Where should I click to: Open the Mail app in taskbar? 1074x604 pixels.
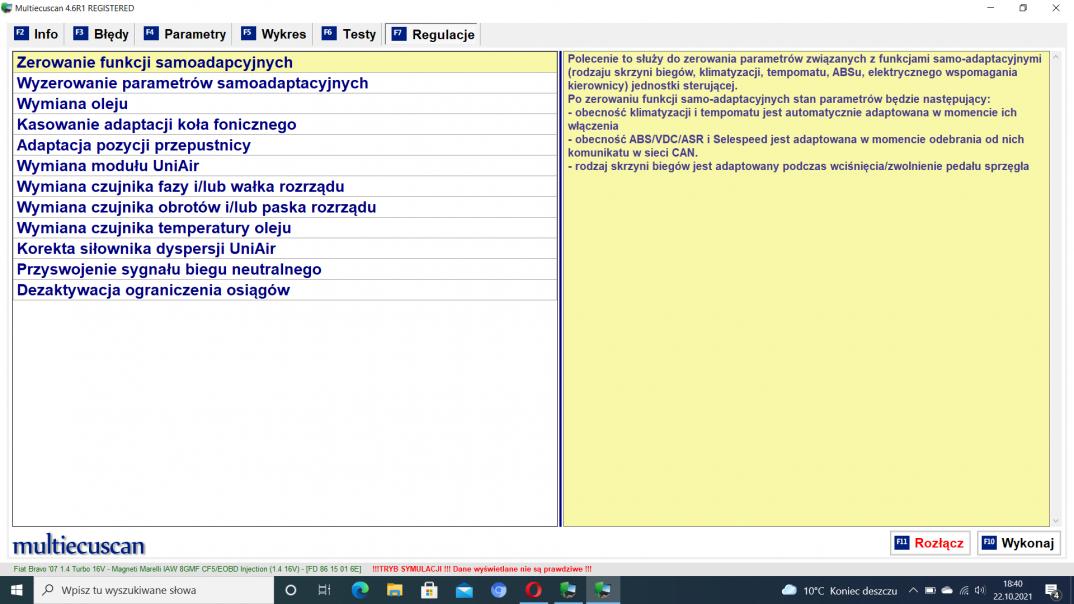point(464,590)
